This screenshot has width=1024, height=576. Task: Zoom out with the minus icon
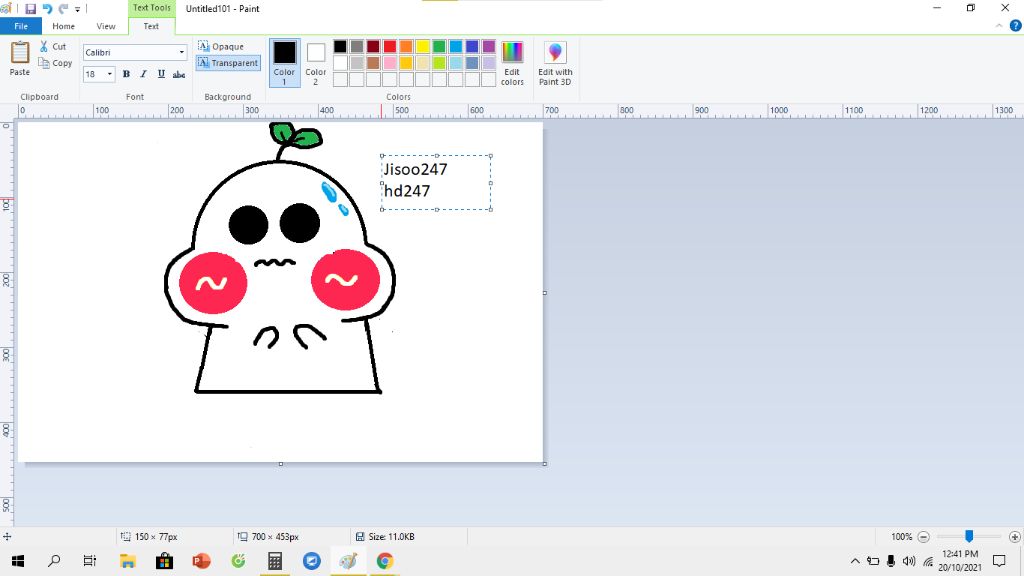(924, 537)
